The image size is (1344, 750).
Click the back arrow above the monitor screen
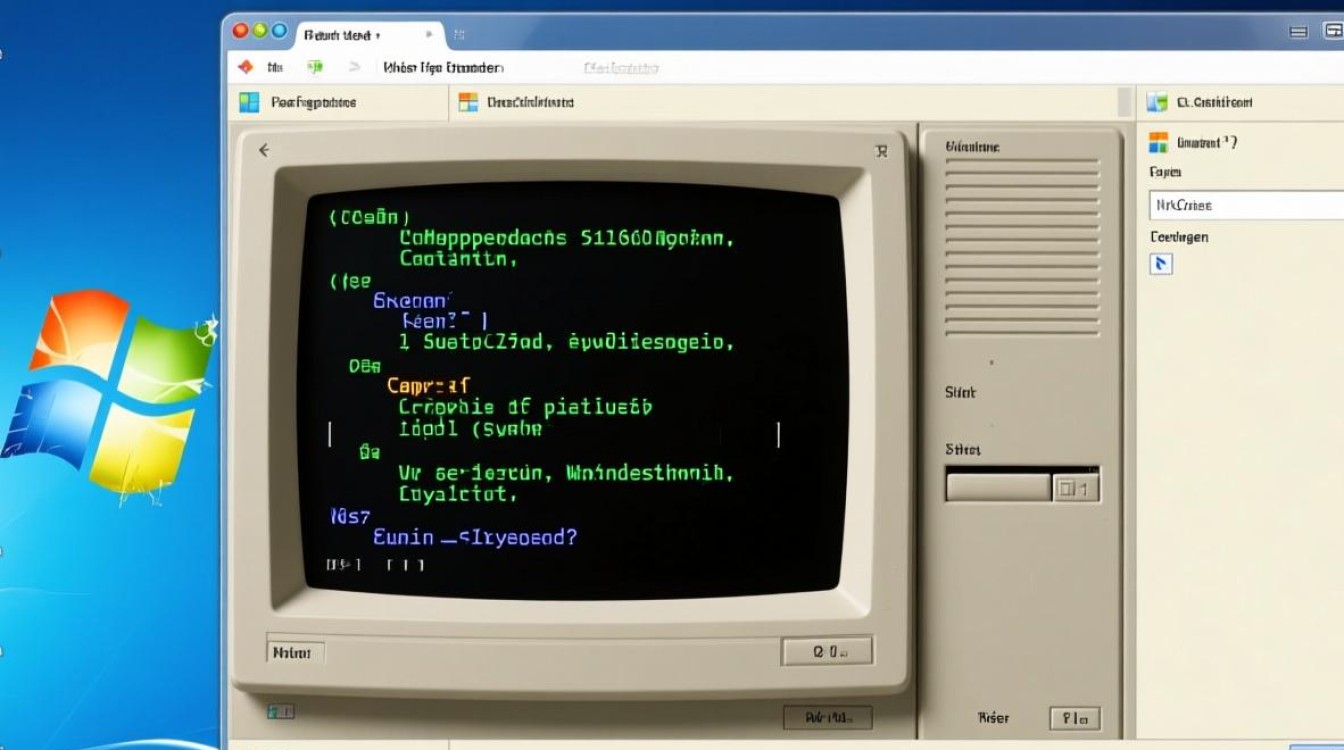click(x=264, y=150)
